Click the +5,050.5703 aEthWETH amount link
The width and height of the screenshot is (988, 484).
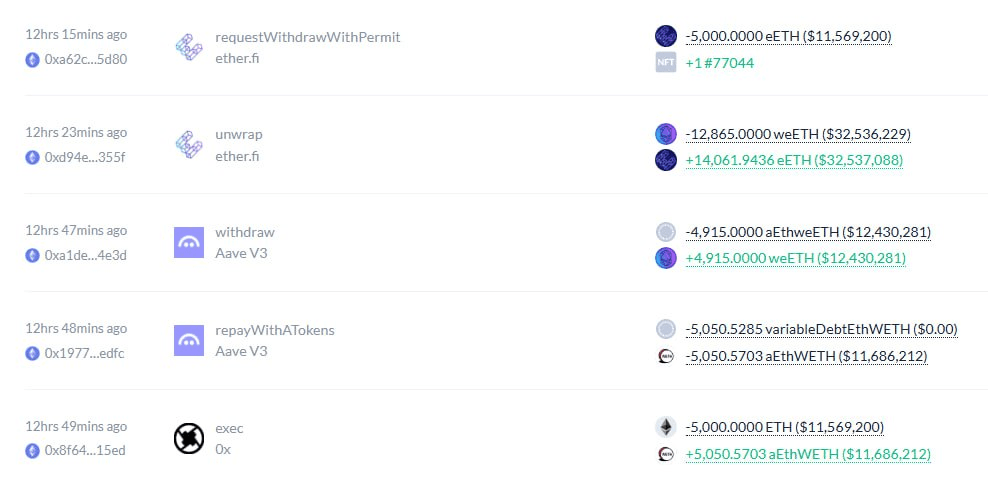(x=808, y=454)
